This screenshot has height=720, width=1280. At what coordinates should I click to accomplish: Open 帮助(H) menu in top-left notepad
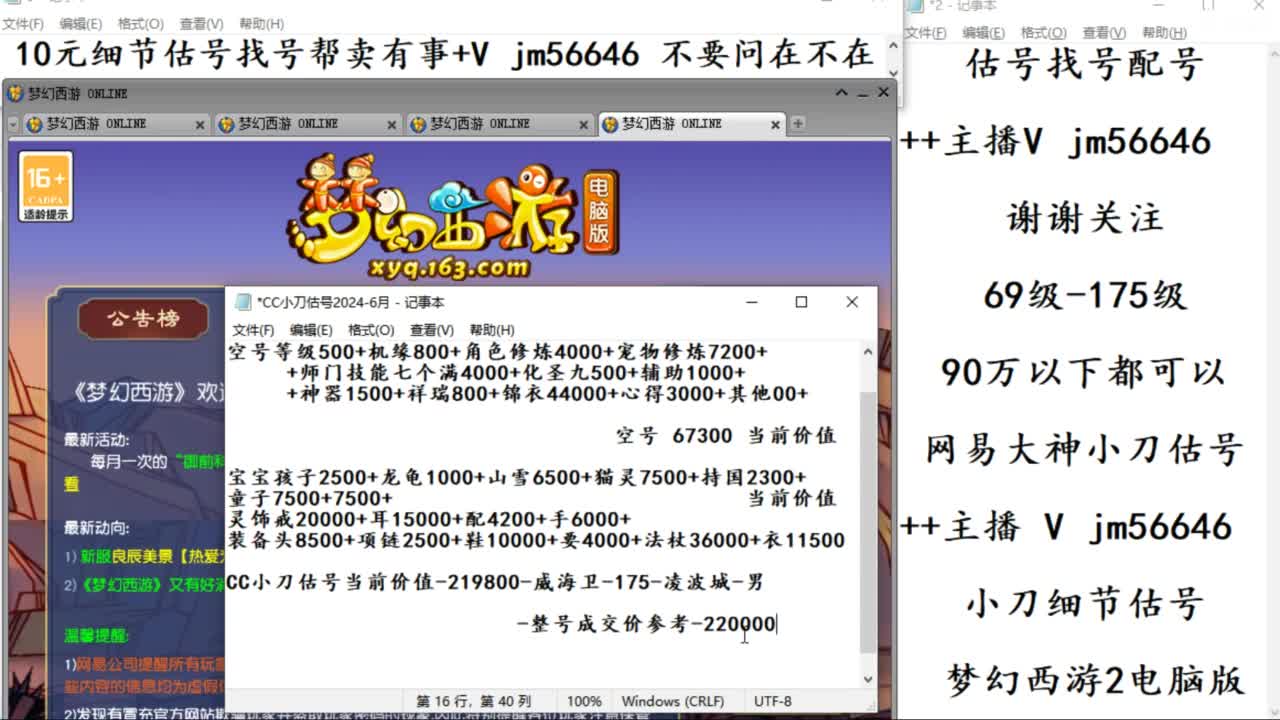pyautogui.click(x=262, y=23)
